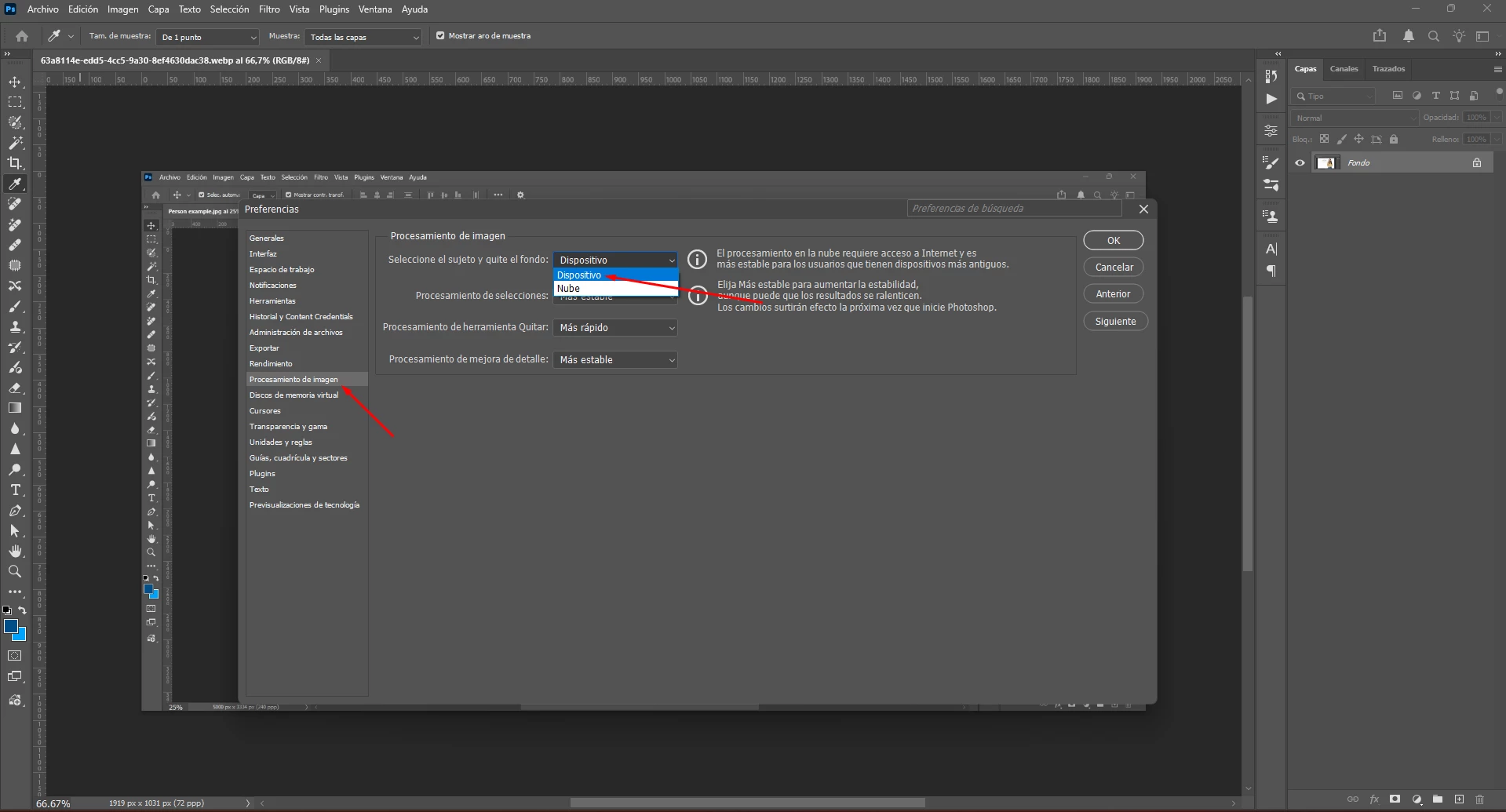Create new group folder in Layers panel
1506x812 pixels.
point(1438,799)
